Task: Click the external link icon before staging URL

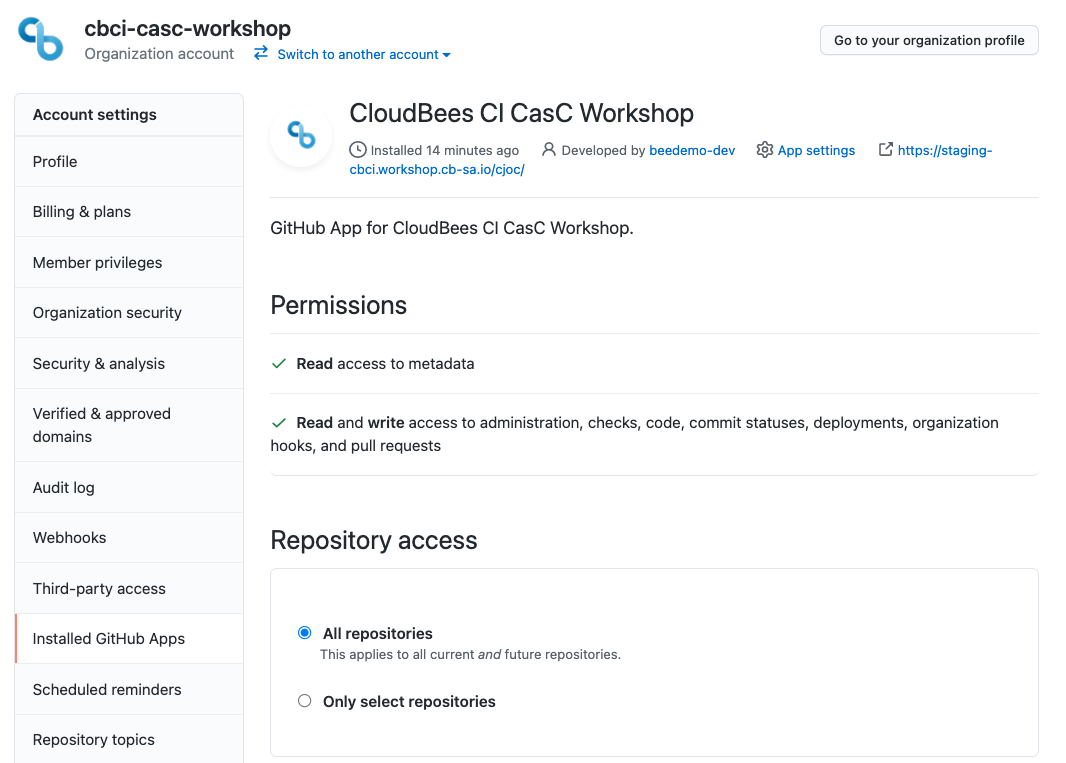Action: point(885,148)
